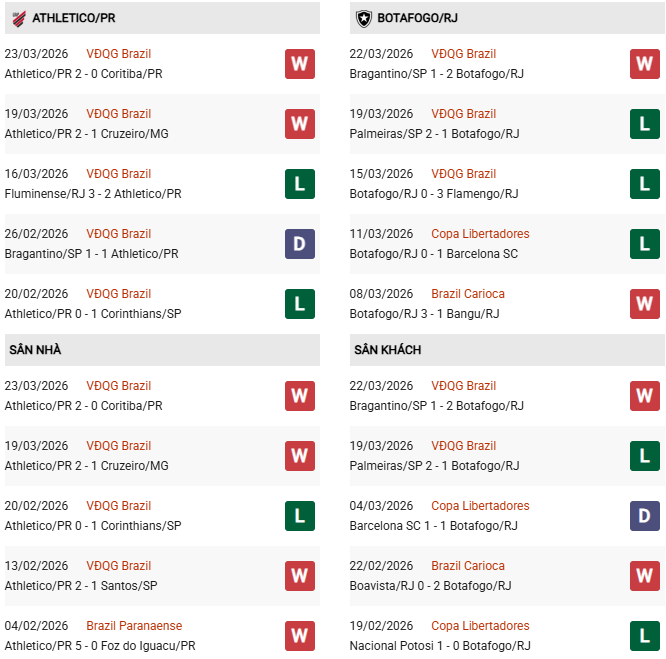Select the W badge for Athletico/PR 2-1 Santos/SP
This screenshot has height=659, width=666.
(299, 576)
